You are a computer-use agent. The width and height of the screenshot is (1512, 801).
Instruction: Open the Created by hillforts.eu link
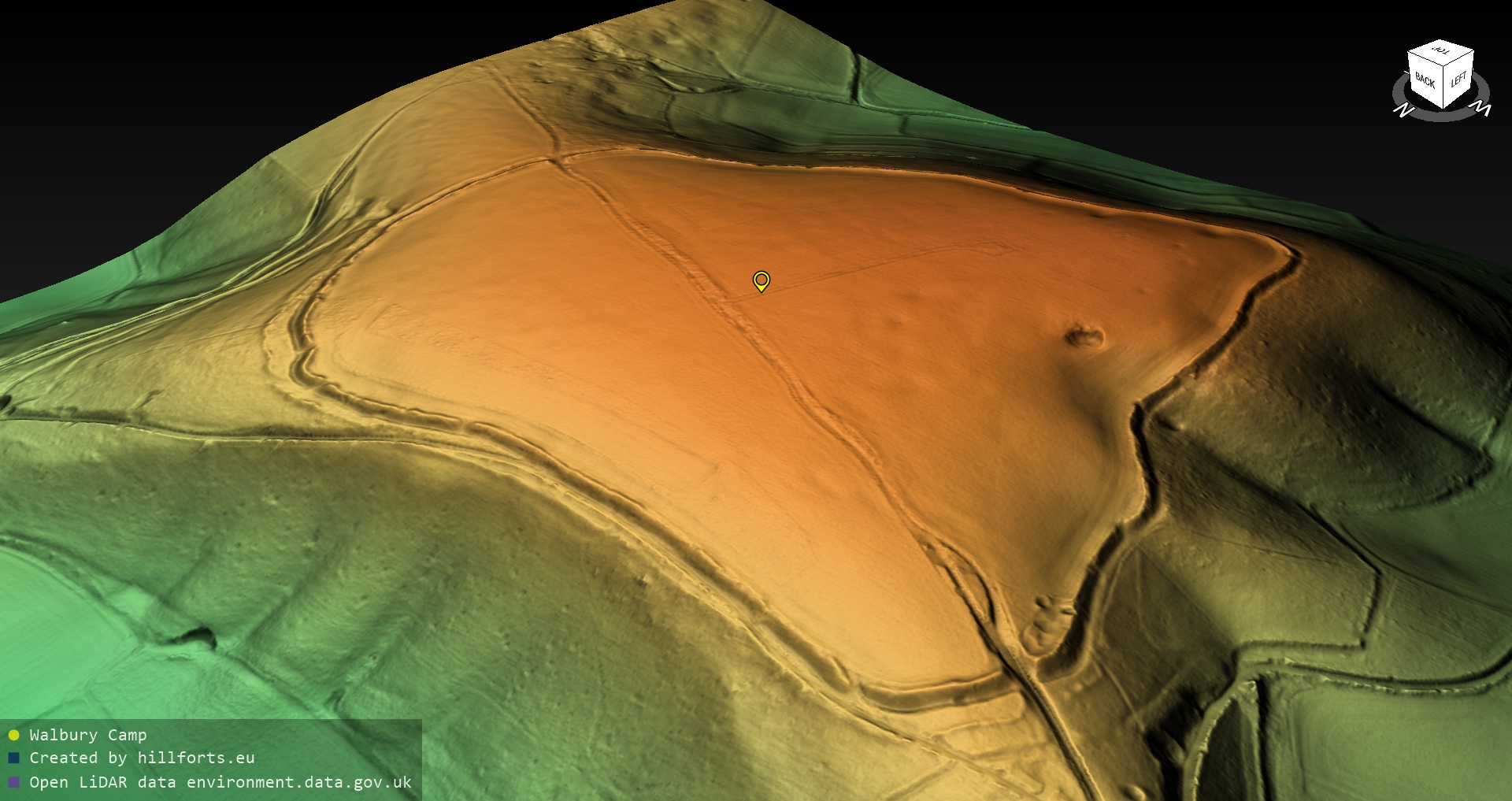point(142,758)
